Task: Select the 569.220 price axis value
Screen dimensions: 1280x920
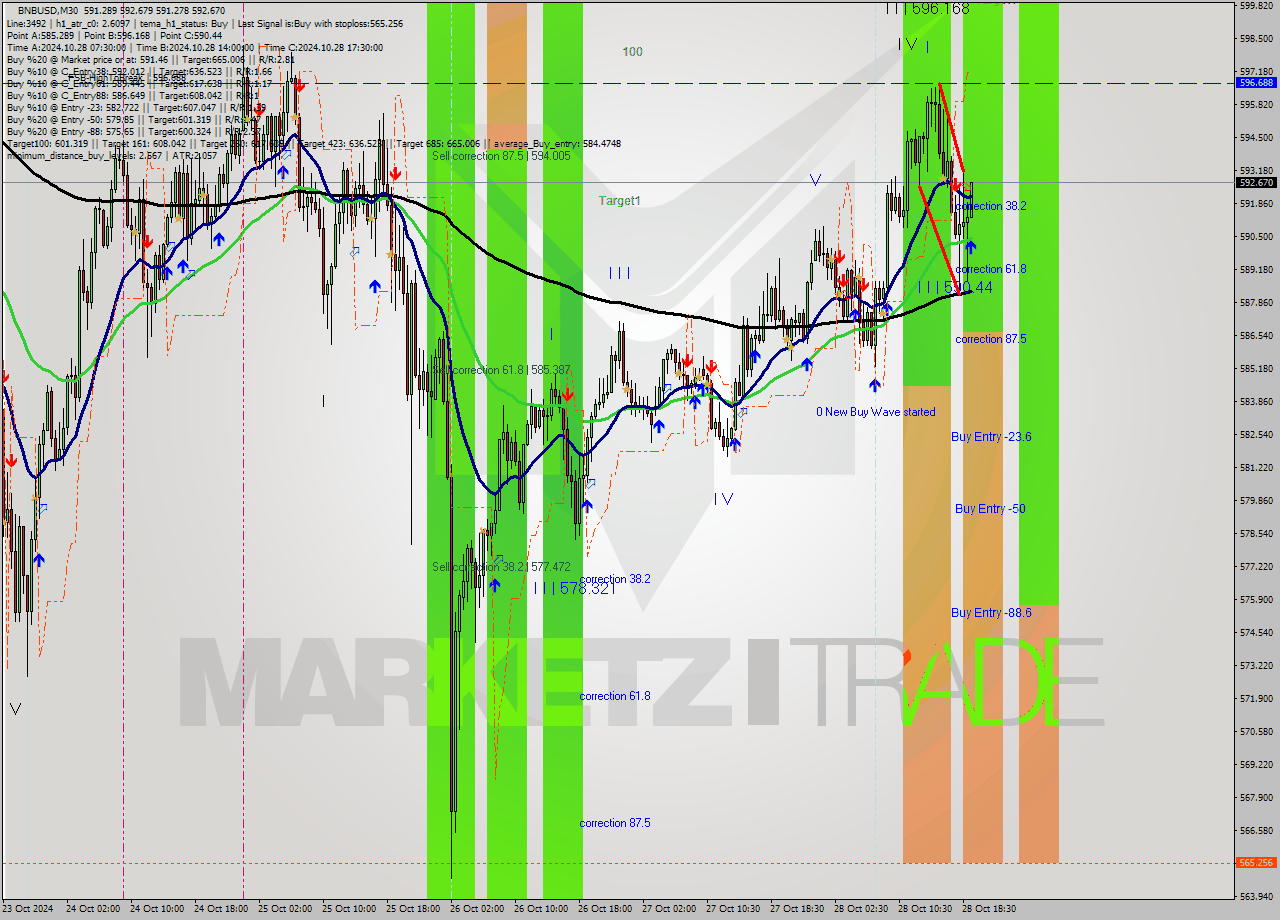Action: point(1256,764)
